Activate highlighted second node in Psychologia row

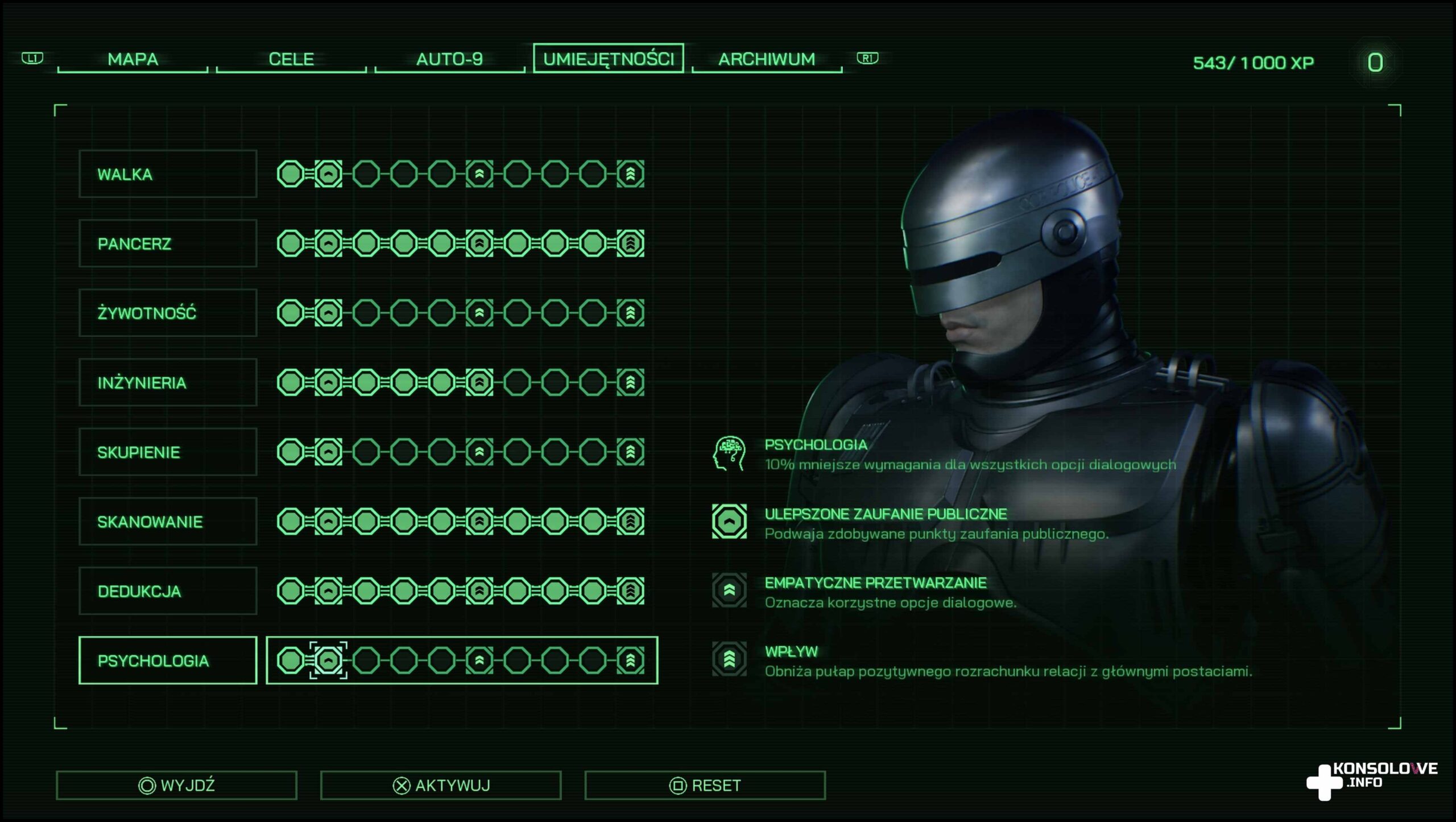328,660
